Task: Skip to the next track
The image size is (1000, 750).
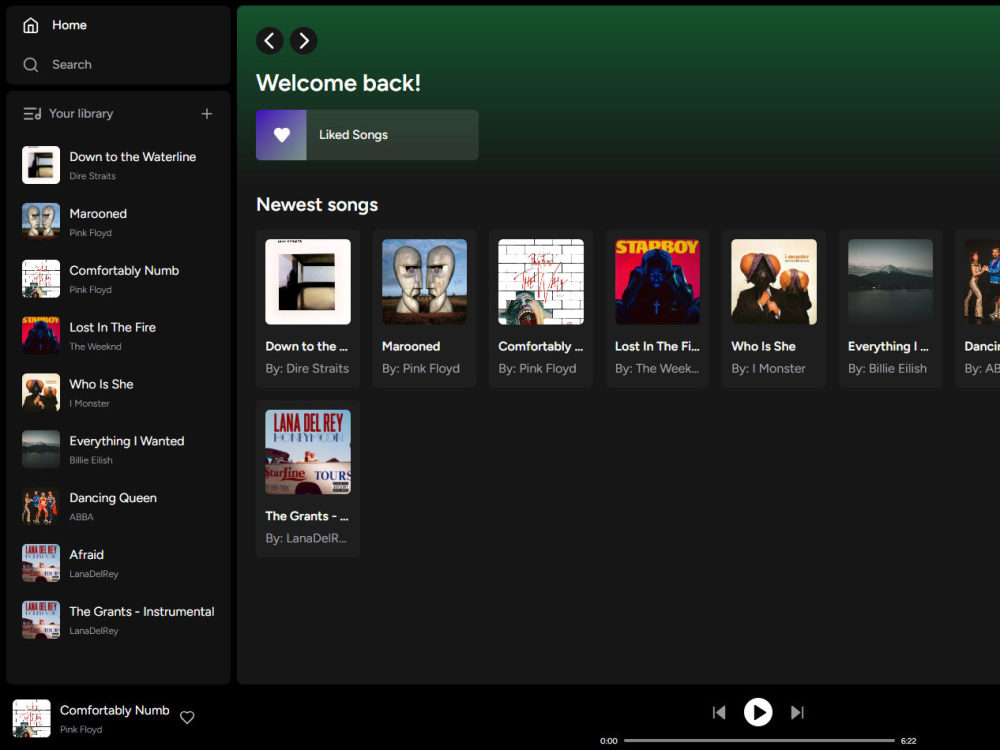Action: point(797,712)
